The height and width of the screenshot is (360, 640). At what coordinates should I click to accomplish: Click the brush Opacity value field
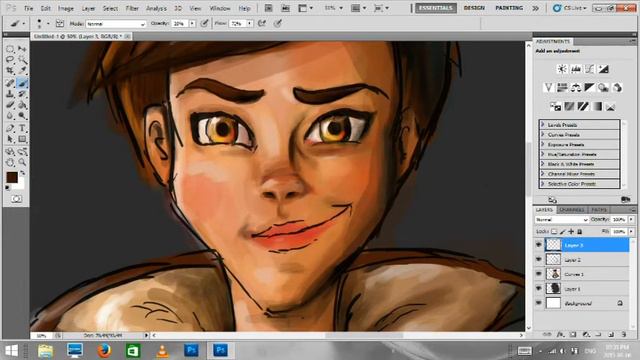(x=180, y=24)
